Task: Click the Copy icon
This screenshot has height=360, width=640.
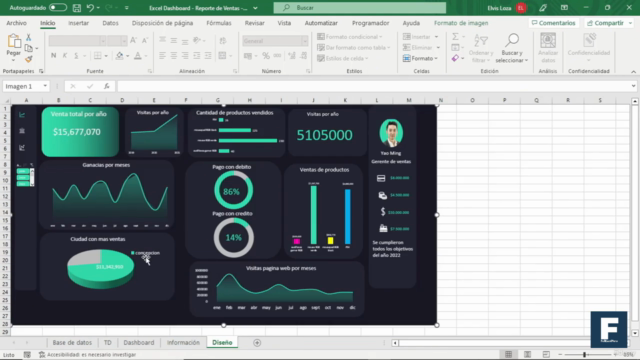Action: (29, 48)
